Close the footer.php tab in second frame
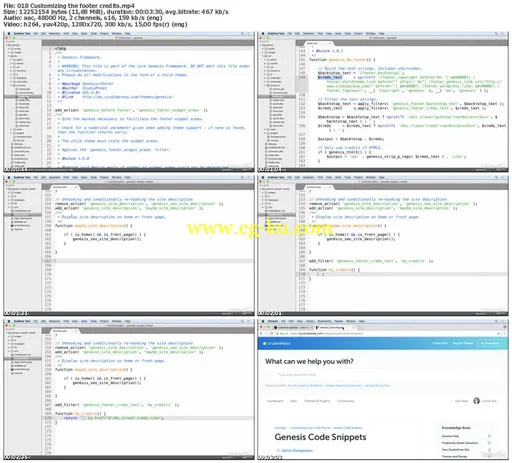The height and width of the screenshot is (463, 512). click(330, 43)
